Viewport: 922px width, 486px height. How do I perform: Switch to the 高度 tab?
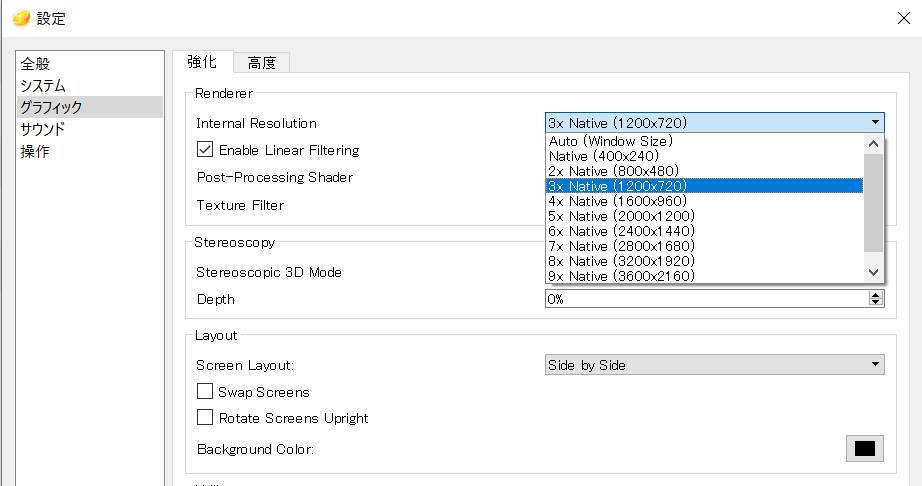(x=261, y=62)
